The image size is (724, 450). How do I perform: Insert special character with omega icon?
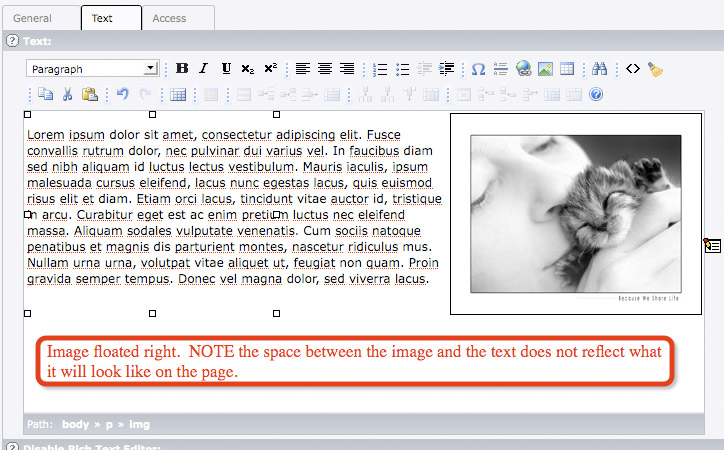pyautogui.click(x=478, y=69)
